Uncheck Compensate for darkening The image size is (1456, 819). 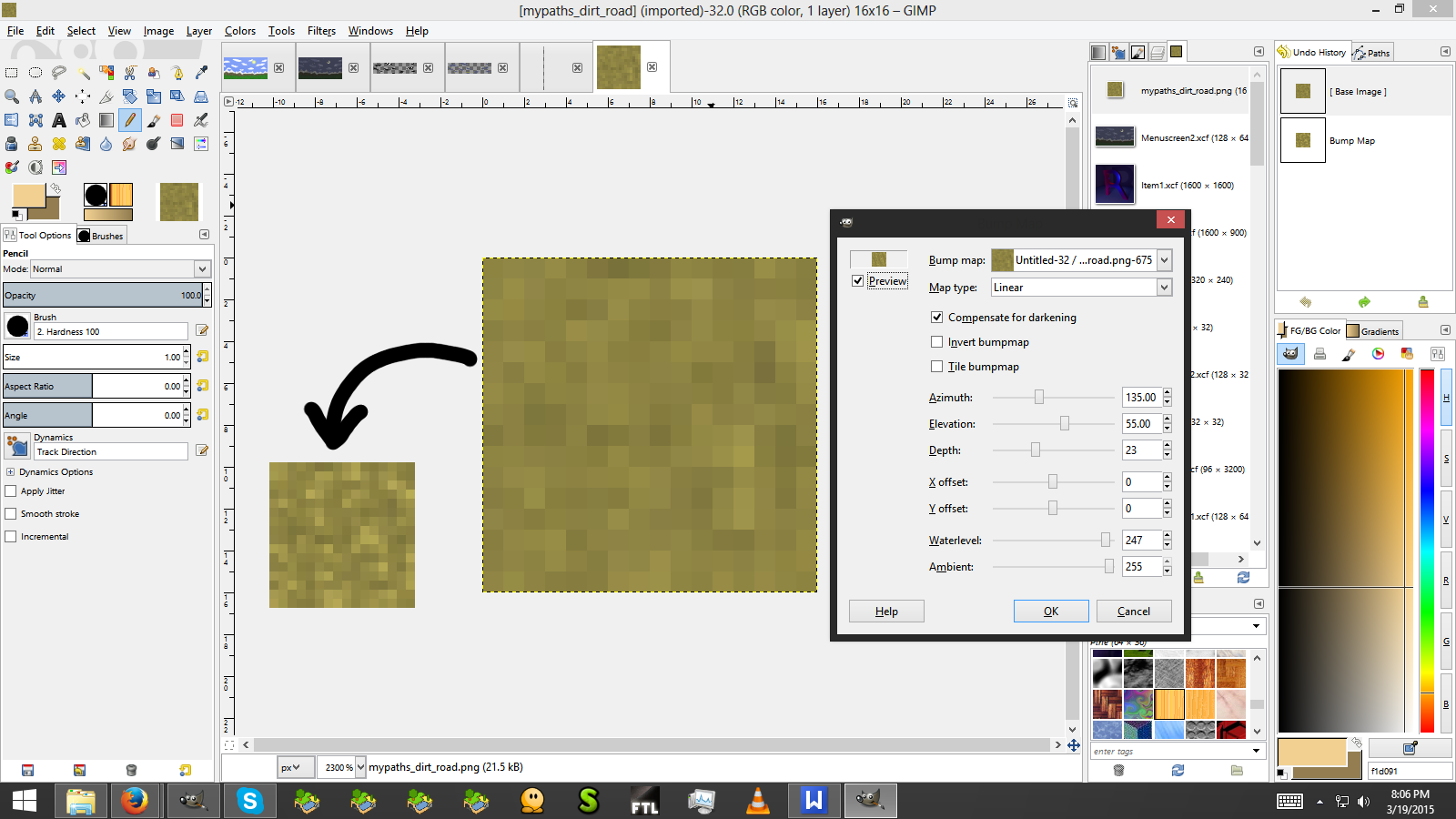(x=936, y=318)
